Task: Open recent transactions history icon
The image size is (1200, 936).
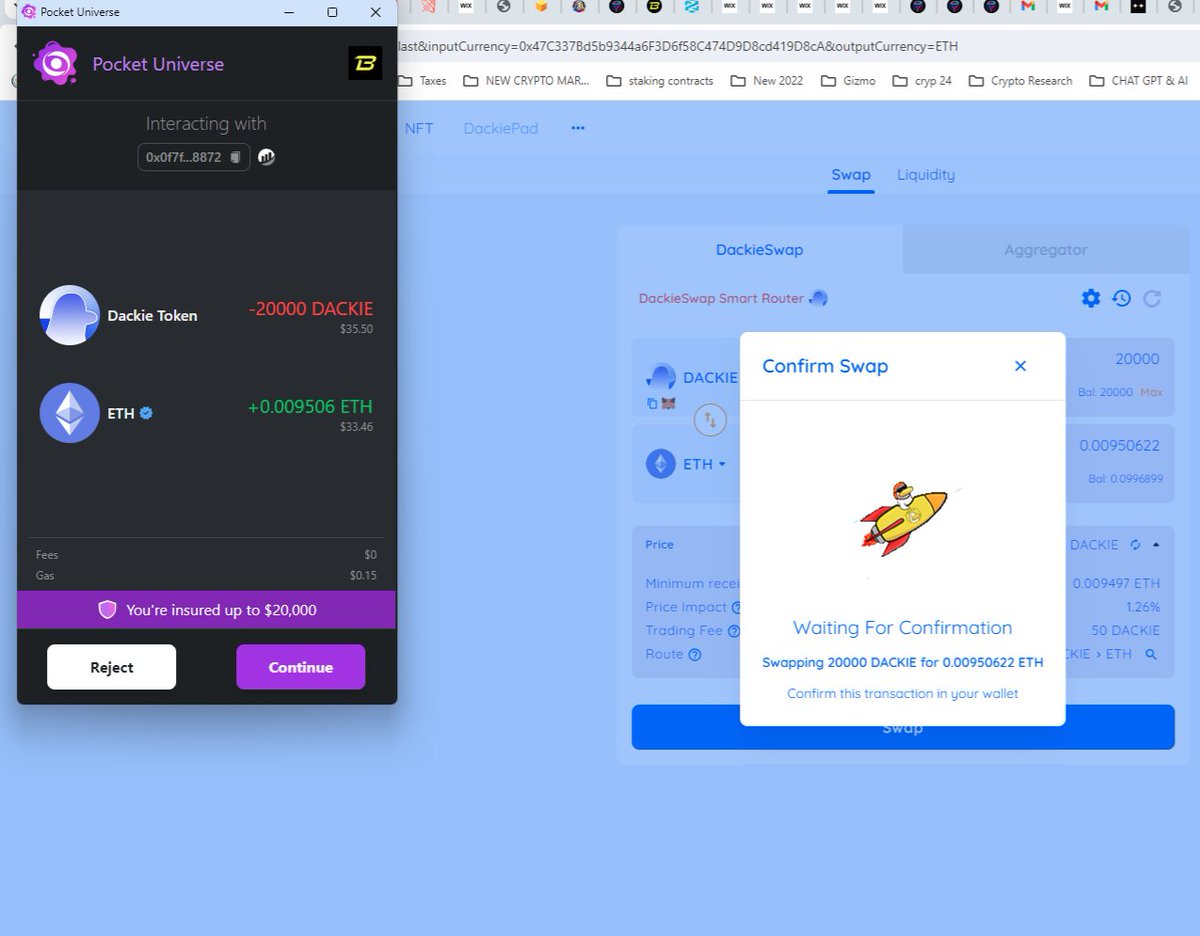Action: 1121,298
